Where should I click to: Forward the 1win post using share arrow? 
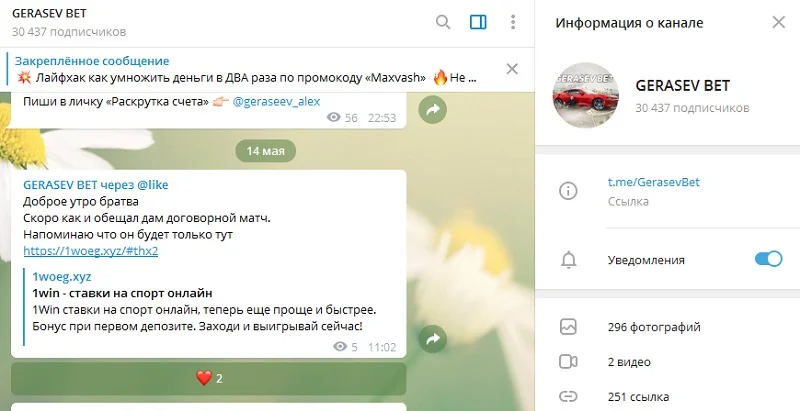[433, 339]
